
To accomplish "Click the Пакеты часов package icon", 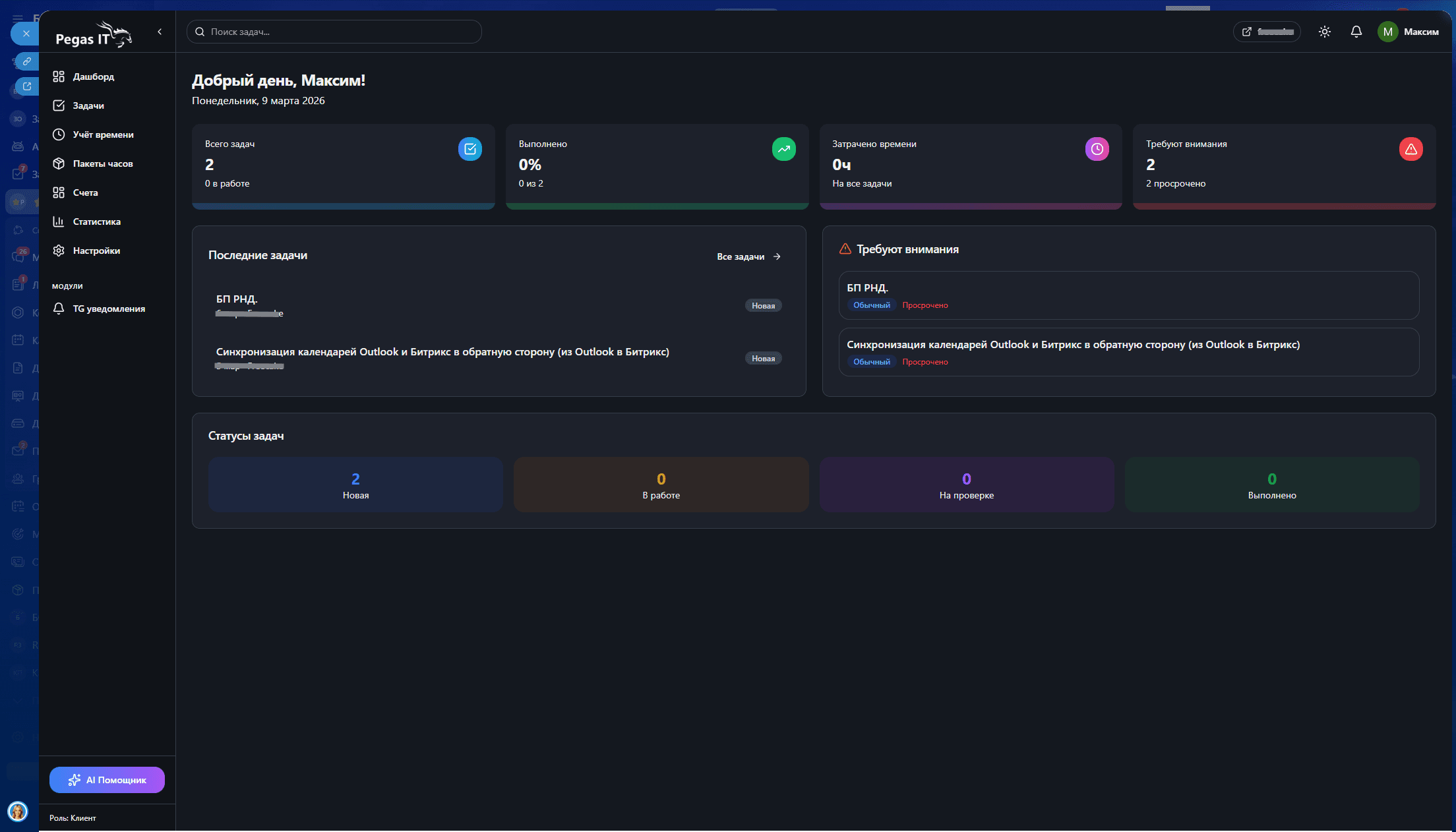I will pos(59,163).
